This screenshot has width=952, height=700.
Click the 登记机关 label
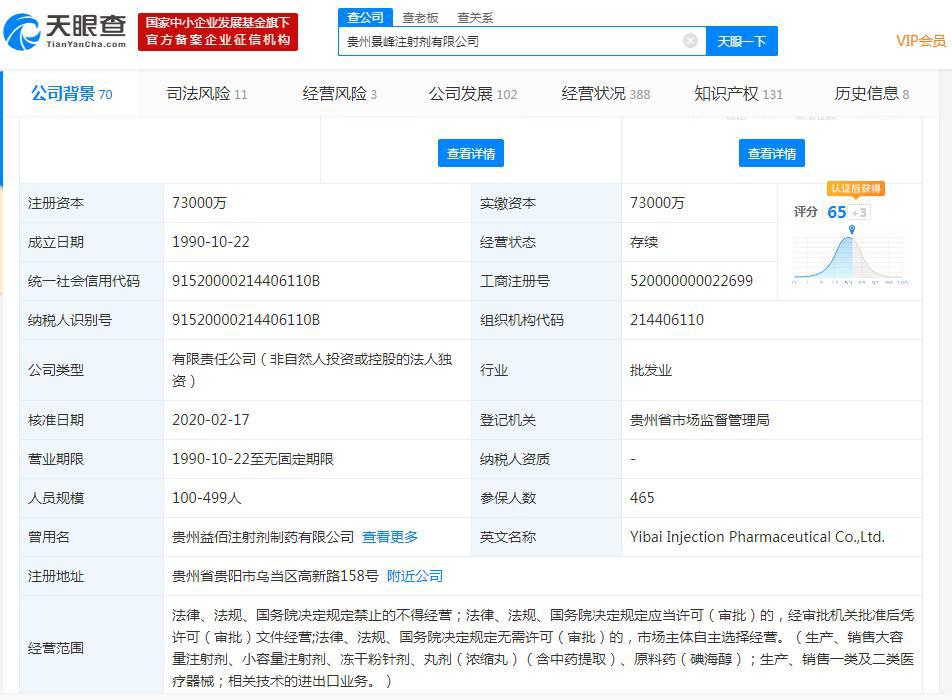point(508,420)
